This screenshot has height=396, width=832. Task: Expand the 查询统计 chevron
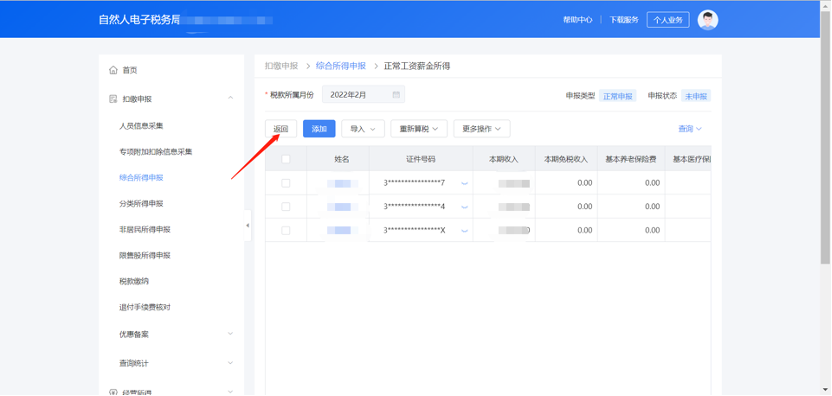point(230,363)
